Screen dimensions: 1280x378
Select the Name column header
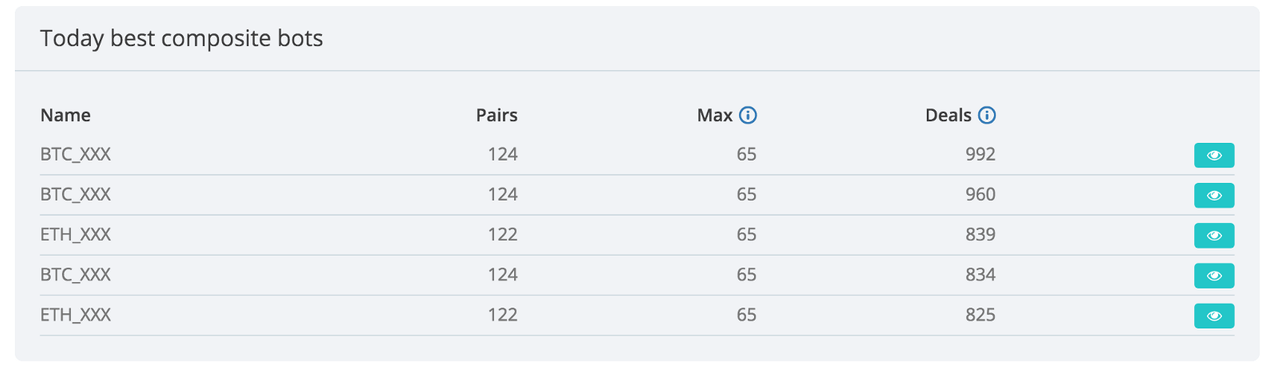65,115
